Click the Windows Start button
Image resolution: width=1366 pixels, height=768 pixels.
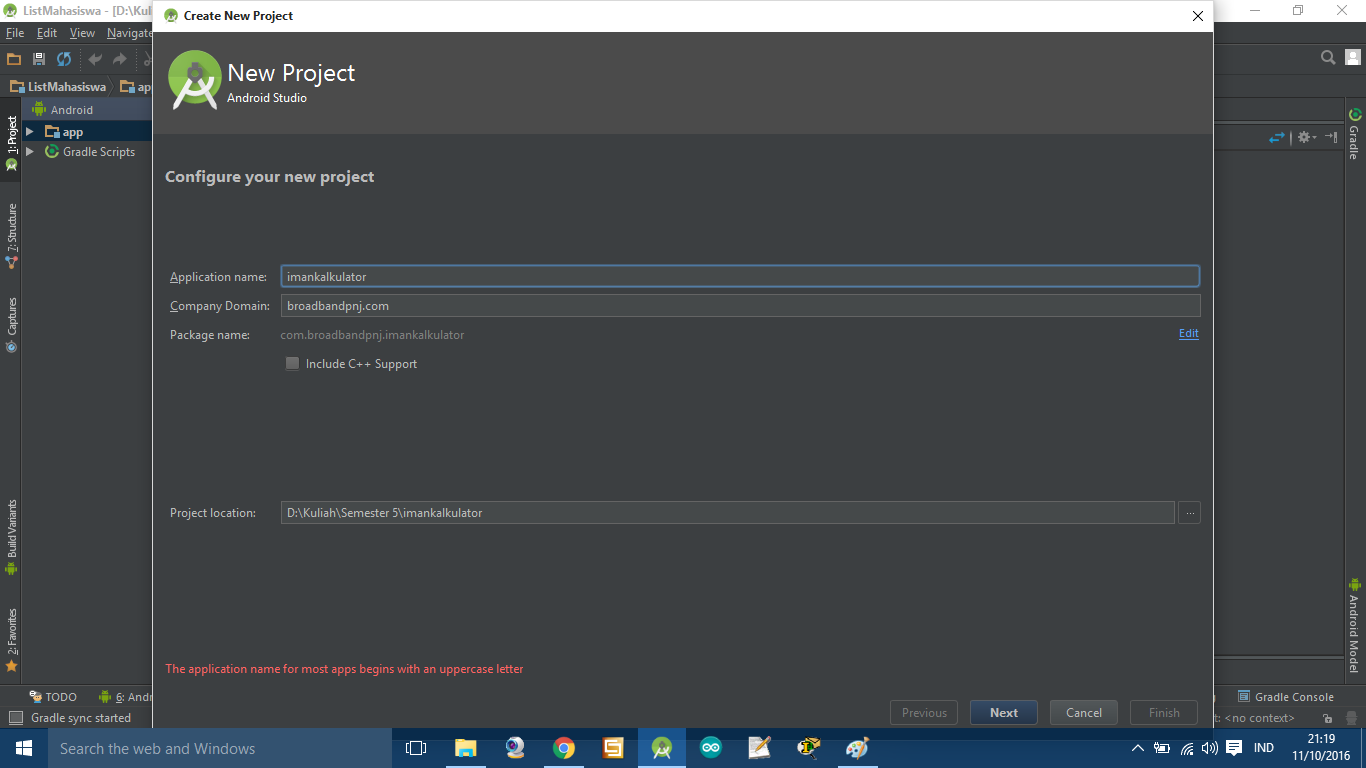pos(24,748)
